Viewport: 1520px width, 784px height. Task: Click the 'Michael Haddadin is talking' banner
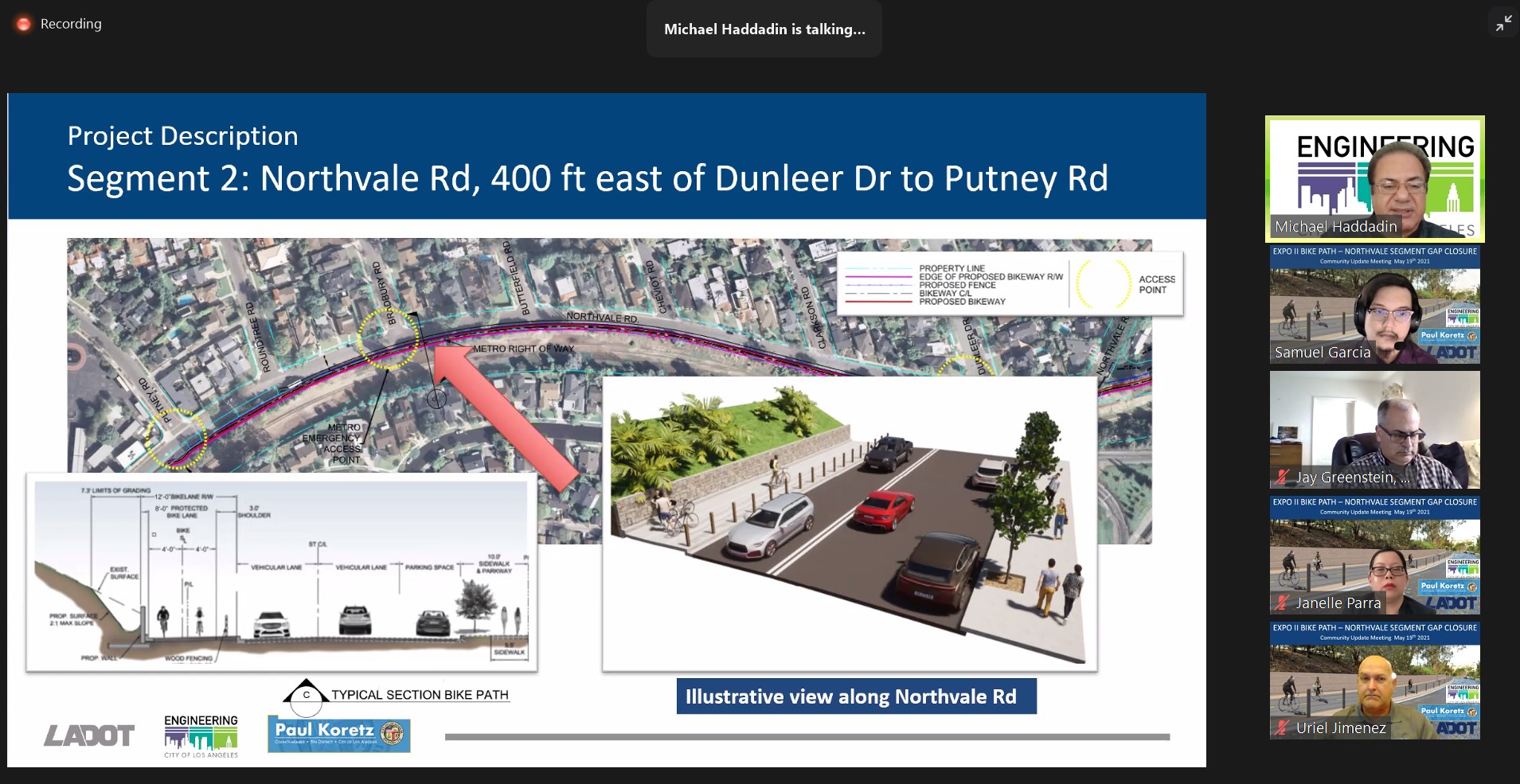click(x=764, y=29)
